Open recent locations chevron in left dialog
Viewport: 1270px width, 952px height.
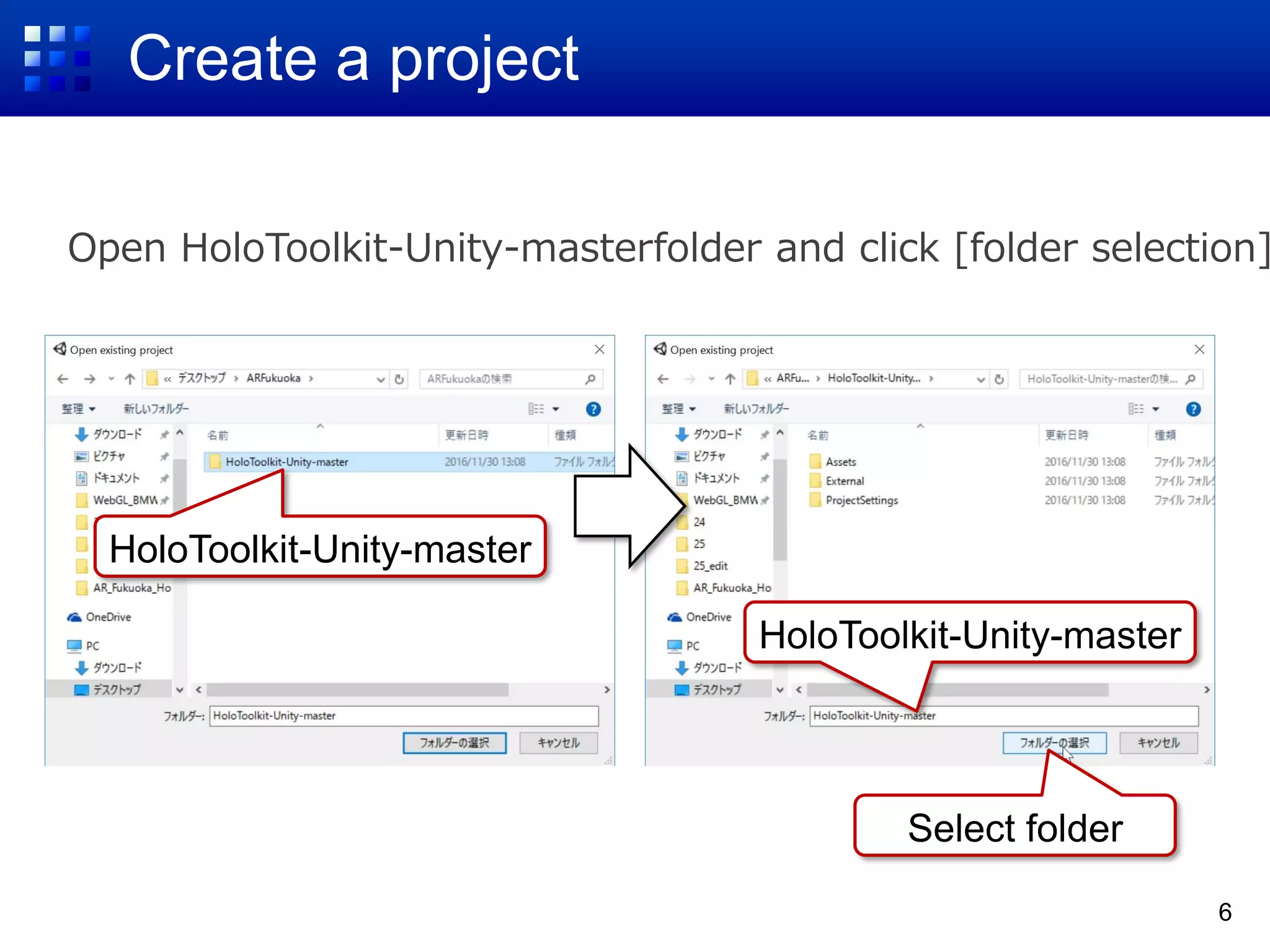point(111,379)
